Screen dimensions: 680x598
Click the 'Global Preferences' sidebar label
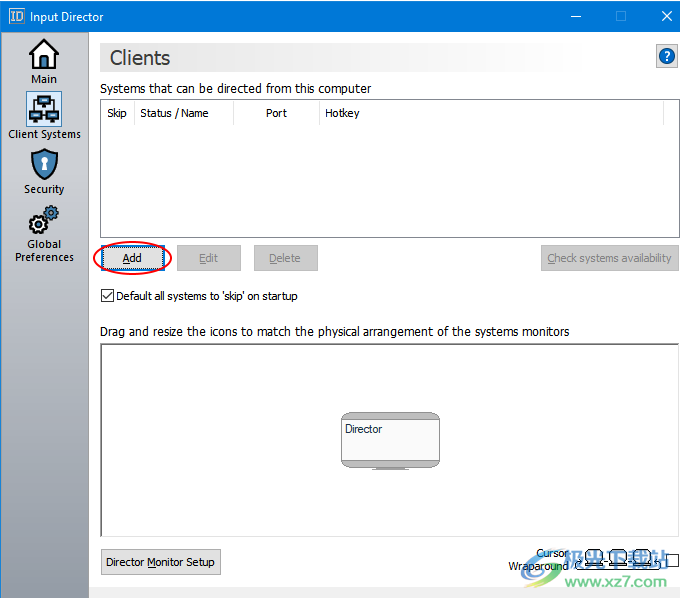(44, 251)
